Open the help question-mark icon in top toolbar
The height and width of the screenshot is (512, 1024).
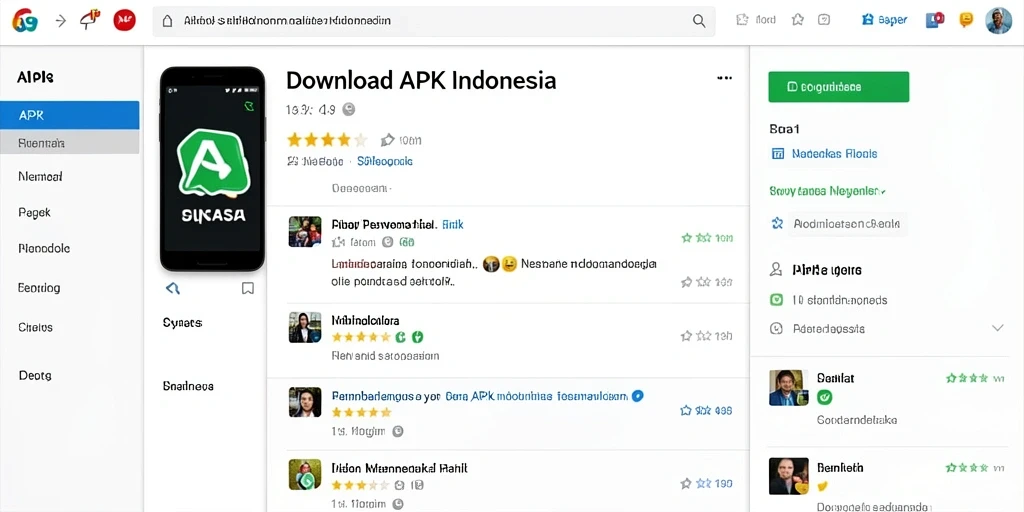[x=824, y=20]
